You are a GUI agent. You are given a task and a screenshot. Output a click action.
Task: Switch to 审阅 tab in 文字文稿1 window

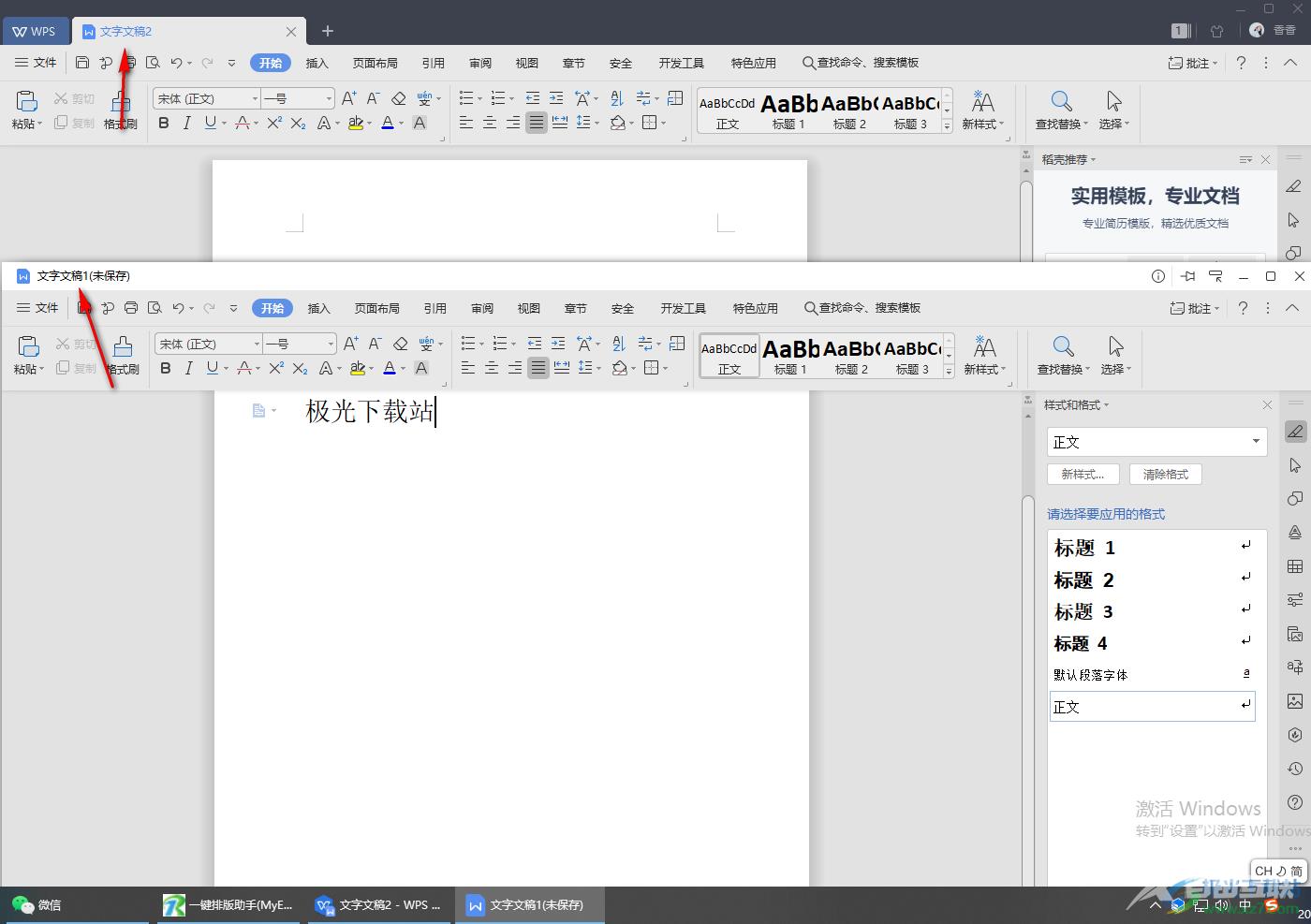pos(482,308)
